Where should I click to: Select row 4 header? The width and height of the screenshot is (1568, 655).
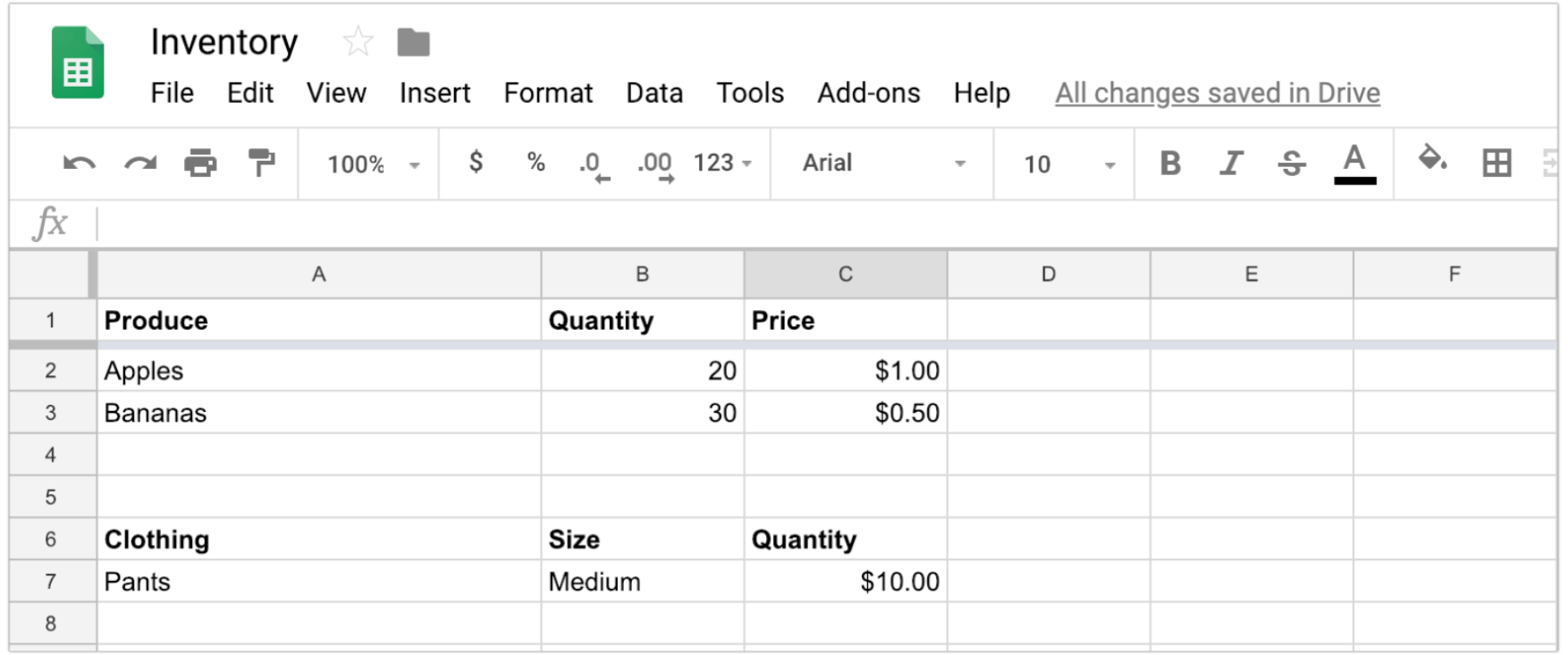coord(51,455)
